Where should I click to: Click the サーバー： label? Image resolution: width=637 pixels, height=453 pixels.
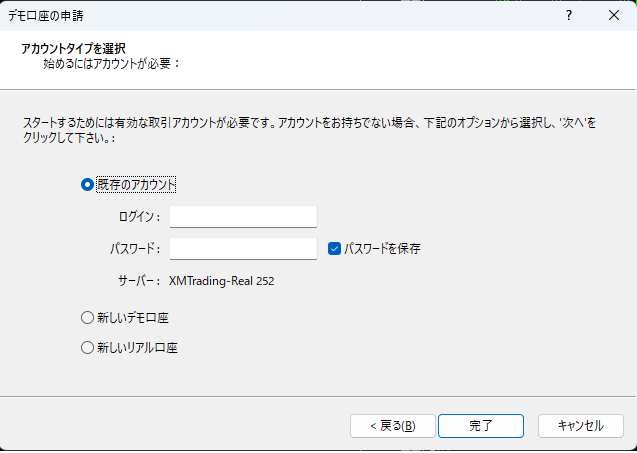pos(138,281)
